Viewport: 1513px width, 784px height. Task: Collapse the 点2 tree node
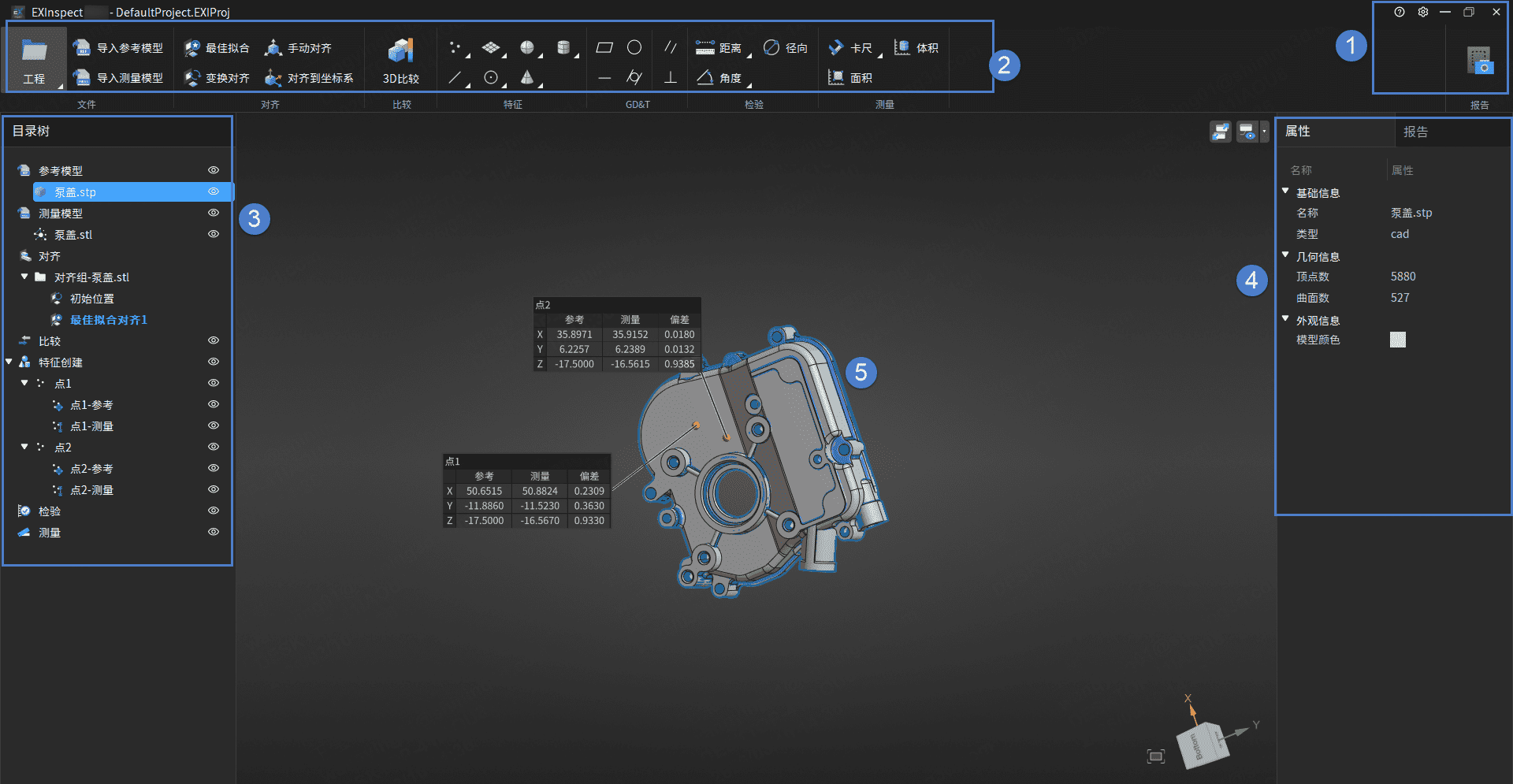coord(24,447)
